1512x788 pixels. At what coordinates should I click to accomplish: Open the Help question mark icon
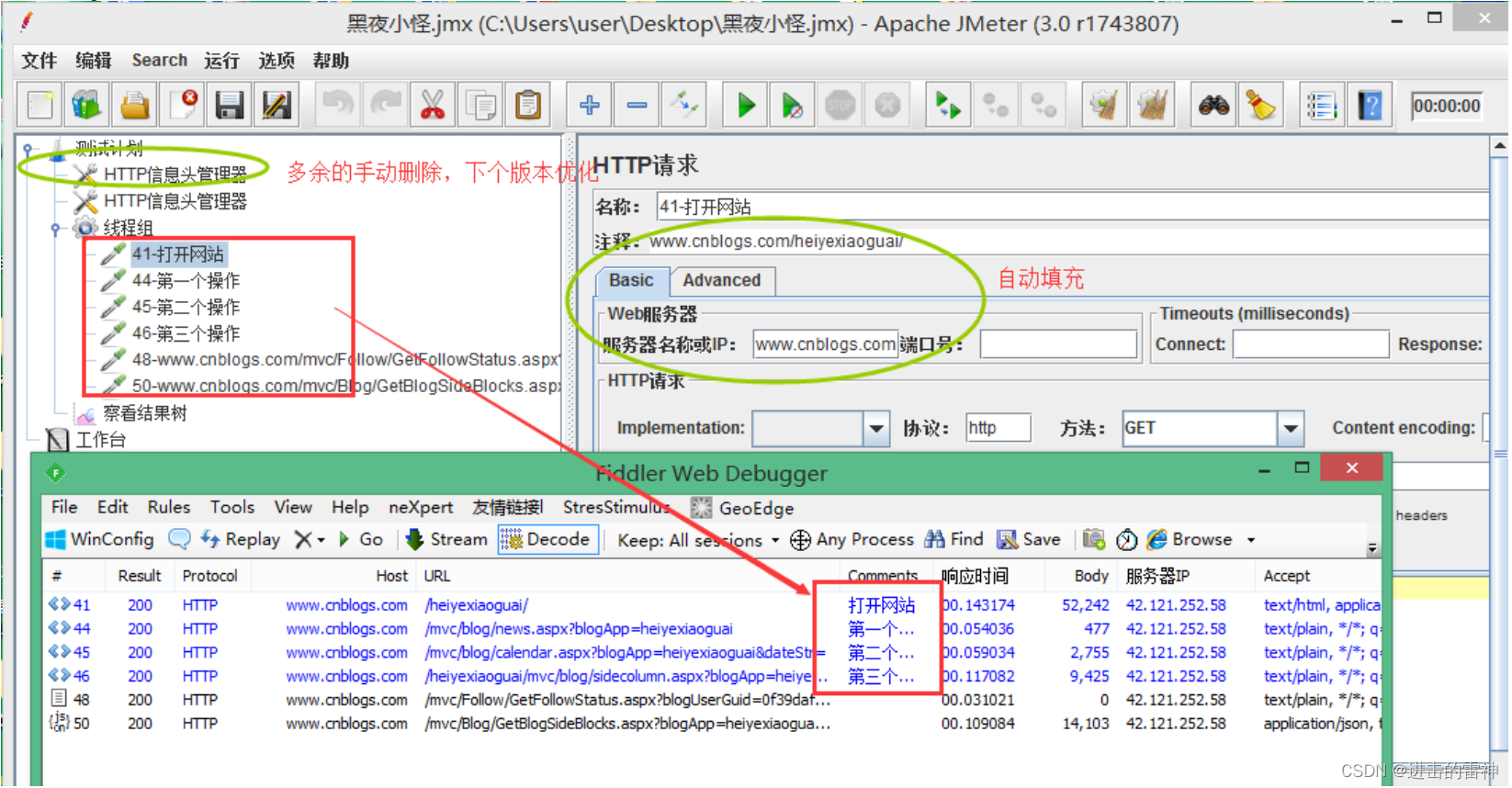1370,106
